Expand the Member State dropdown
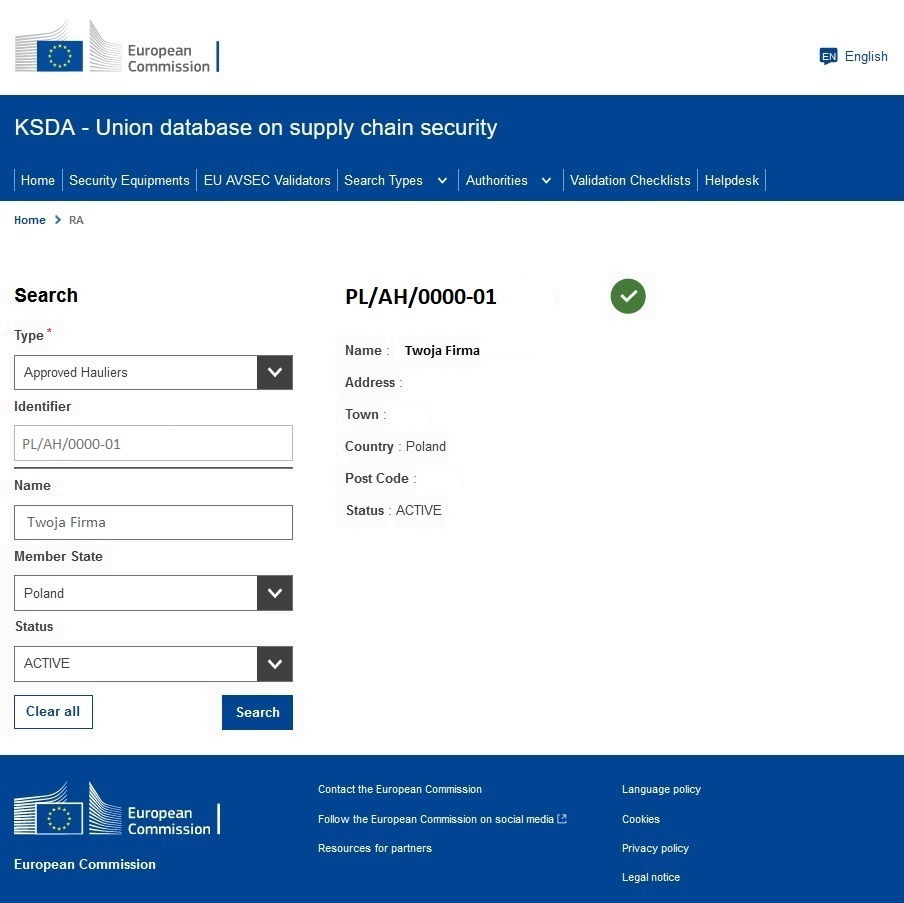The height and width of the screenshot is (903, 904). pos(274,593)
